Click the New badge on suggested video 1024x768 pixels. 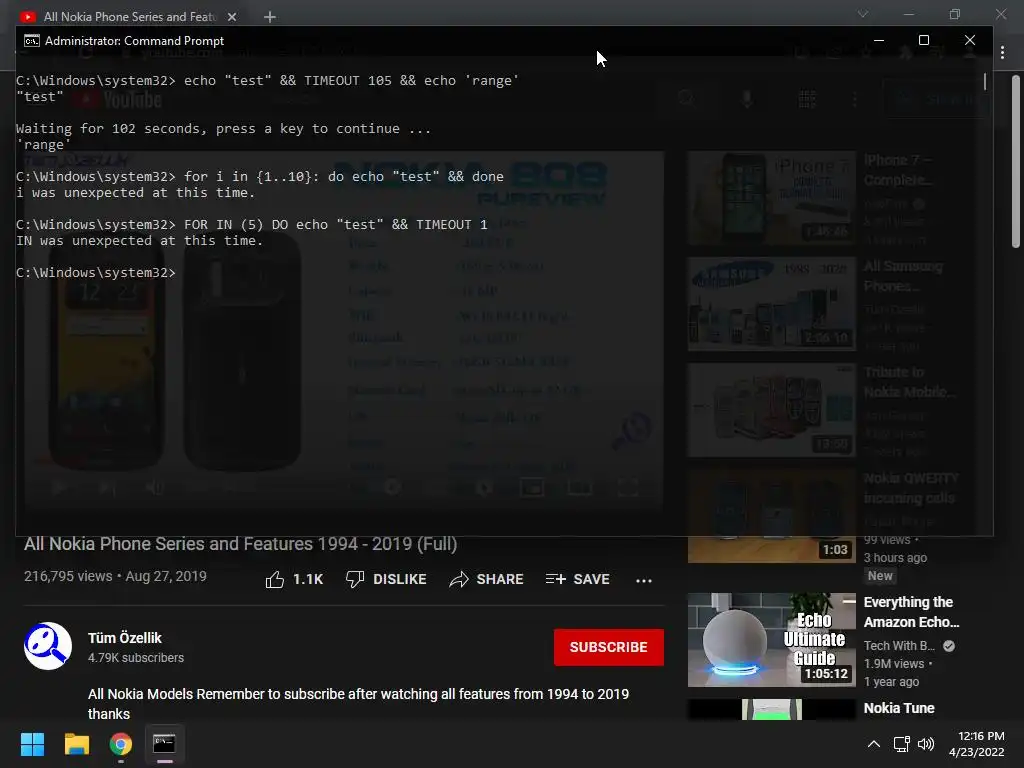(x=880, y=576)
